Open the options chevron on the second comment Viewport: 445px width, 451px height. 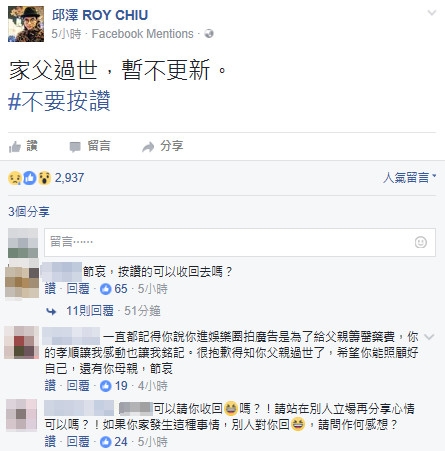[x=429, y=337]
